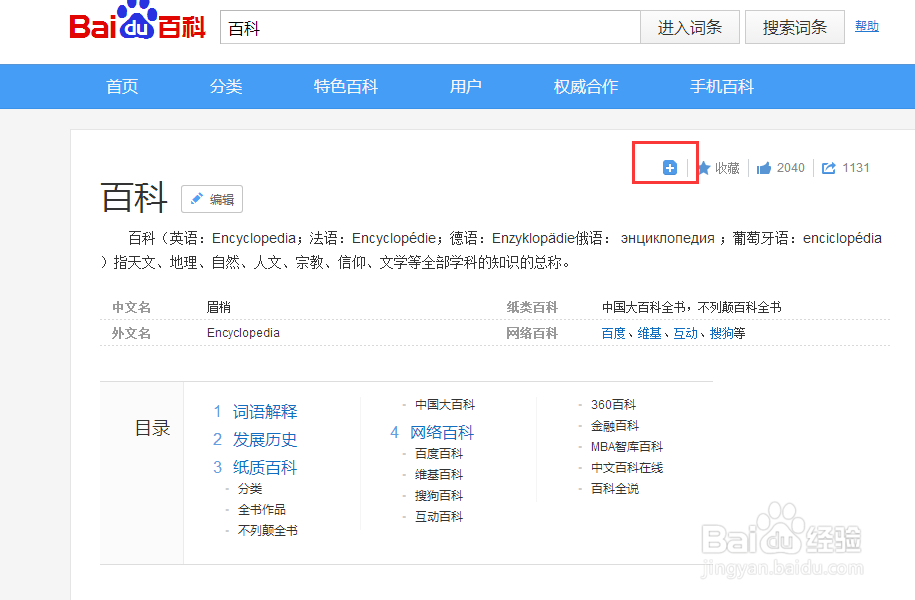Go to the 不列颠全书 subsection

tap(267, 531)
